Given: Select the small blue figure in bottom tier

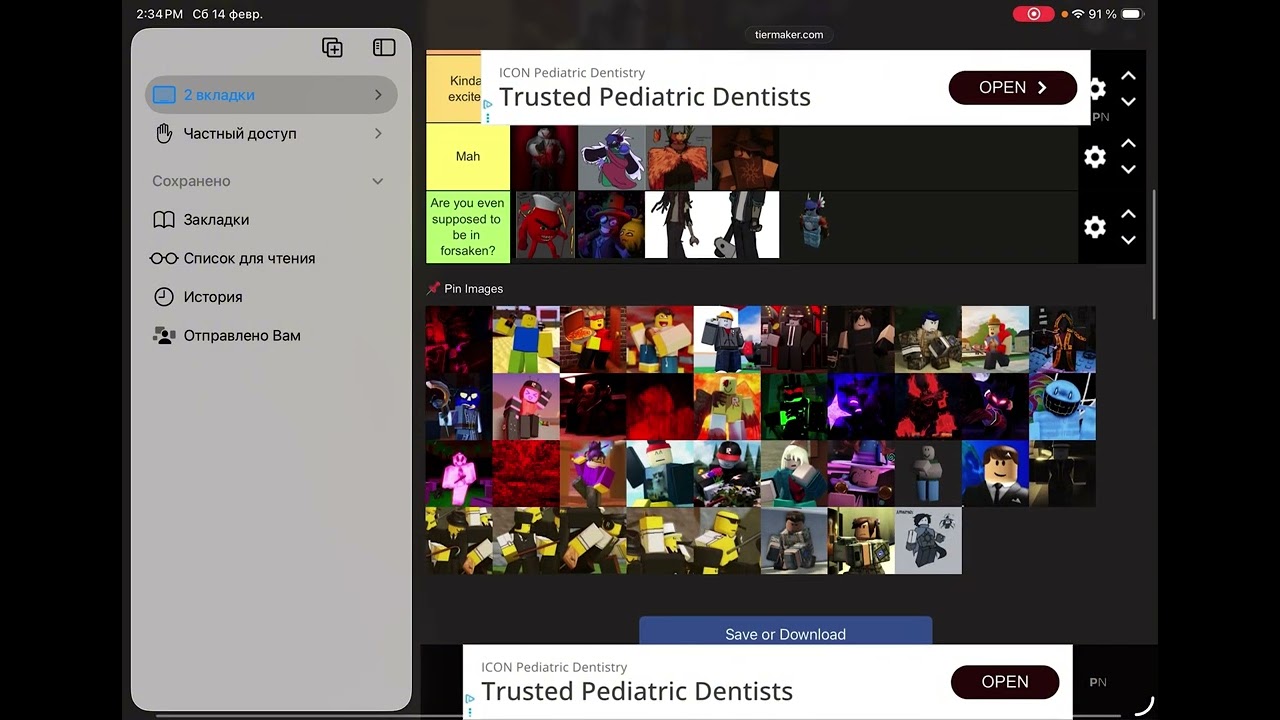Looking at the screenshot, I should (813, 222).
